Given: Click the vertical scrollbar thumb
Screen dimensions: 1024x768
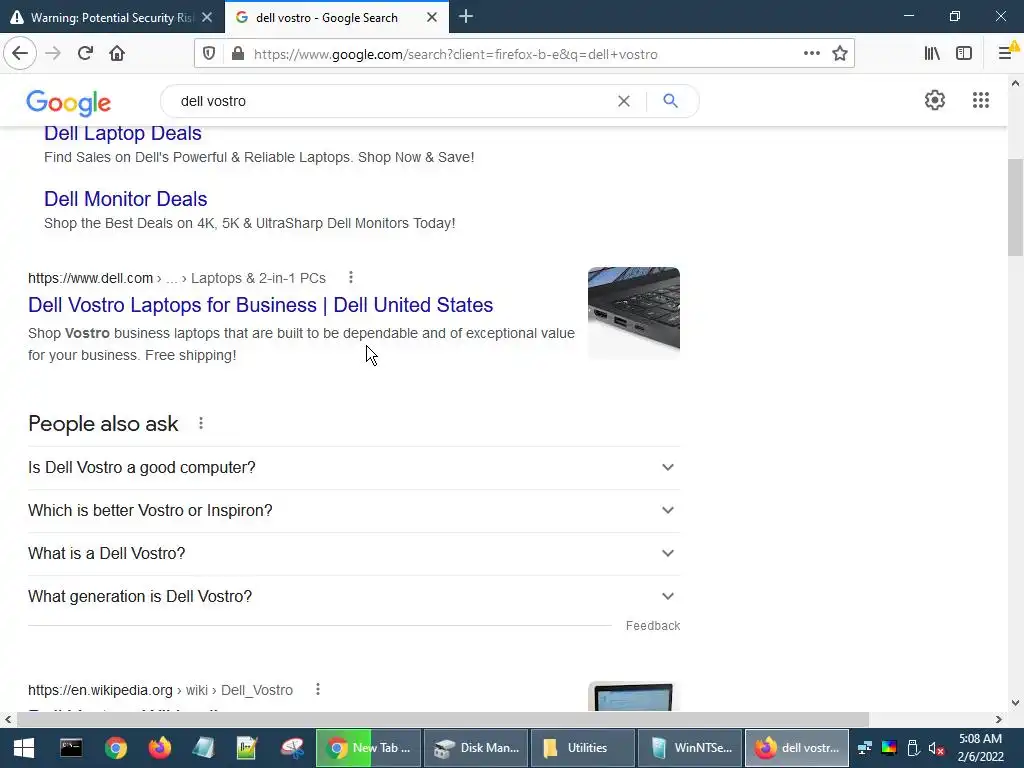Looking at the screenshot, I should (1015, 207).
